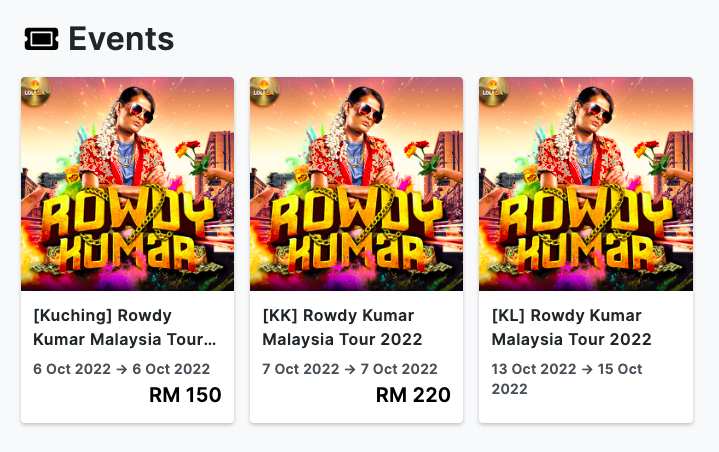Image resolution: width=719 pixels, height=452 pixels.
Task: Click the date arrow on the KK card
Action: point(351,369)
